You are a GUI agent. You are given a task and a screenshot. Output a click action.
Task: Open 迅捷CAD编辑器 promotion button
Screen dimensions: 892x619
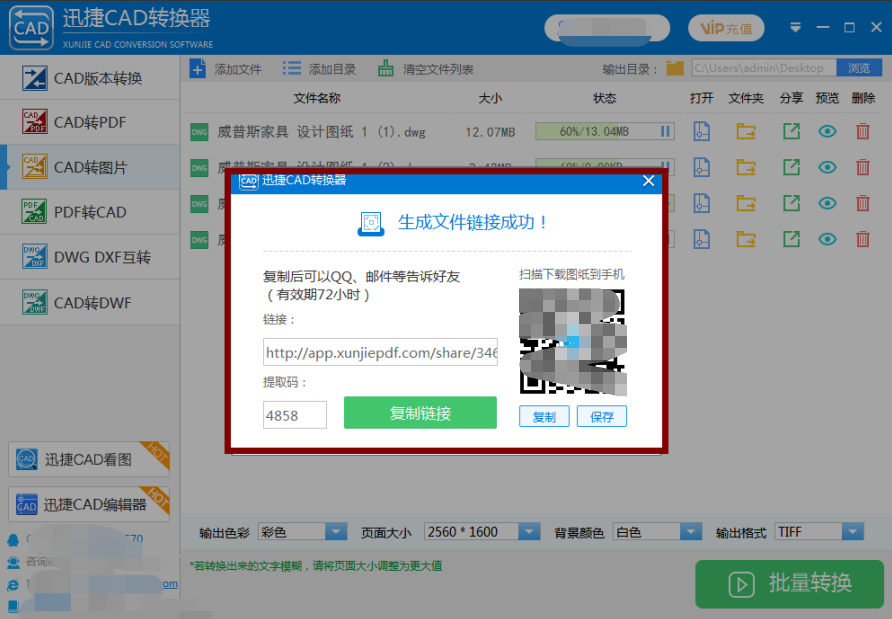pos(89,504)
